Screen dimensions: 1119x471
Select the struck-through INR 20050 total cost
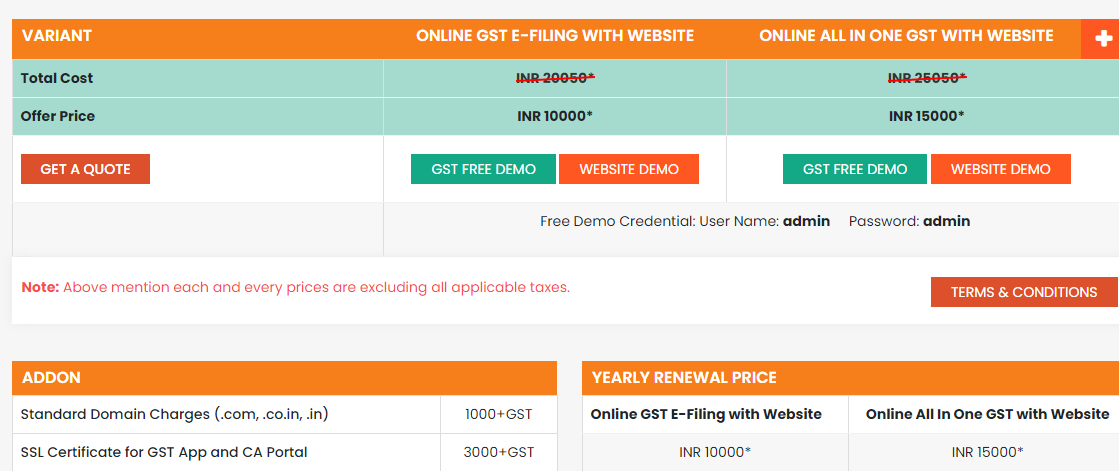click(x=555, y=78)
